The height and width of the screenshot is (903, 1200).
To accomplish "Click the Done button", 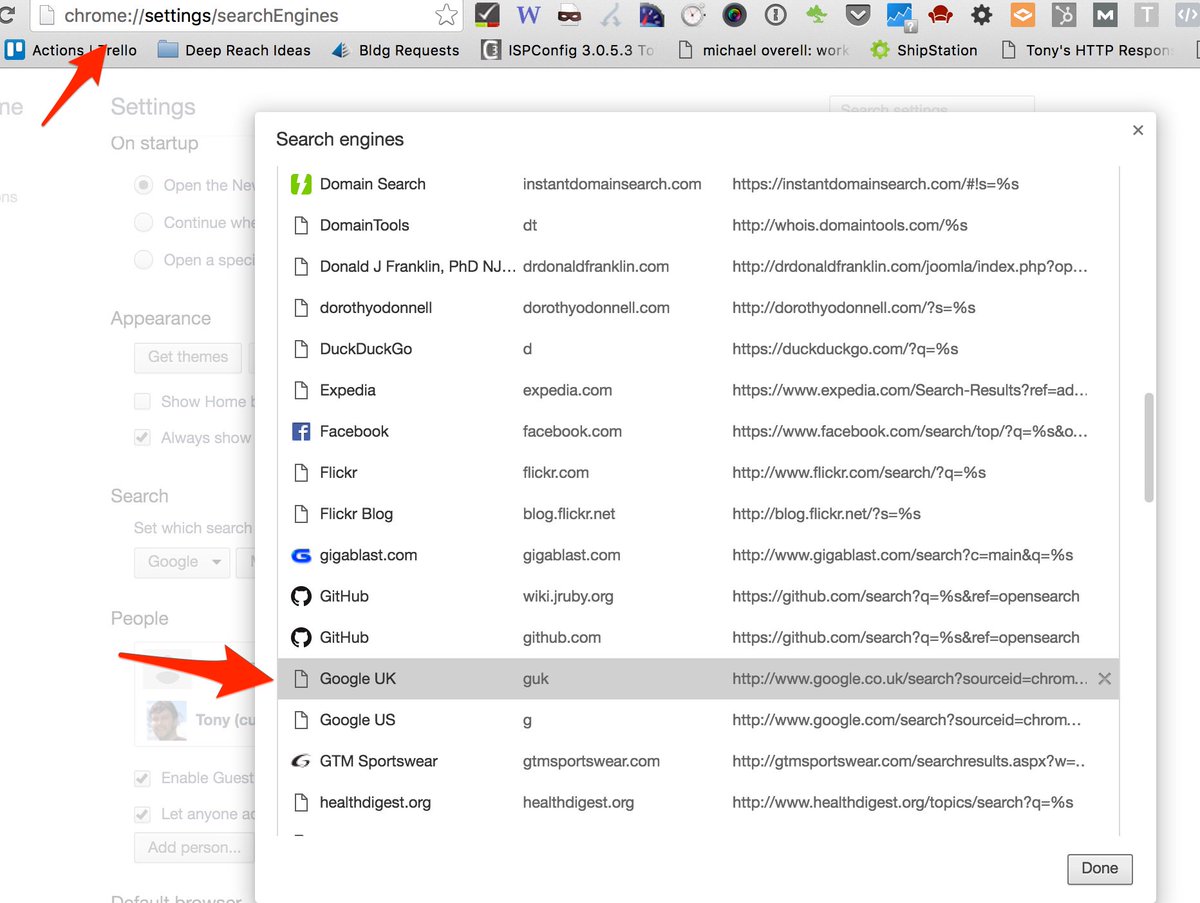I will [x=1099, y=868].
